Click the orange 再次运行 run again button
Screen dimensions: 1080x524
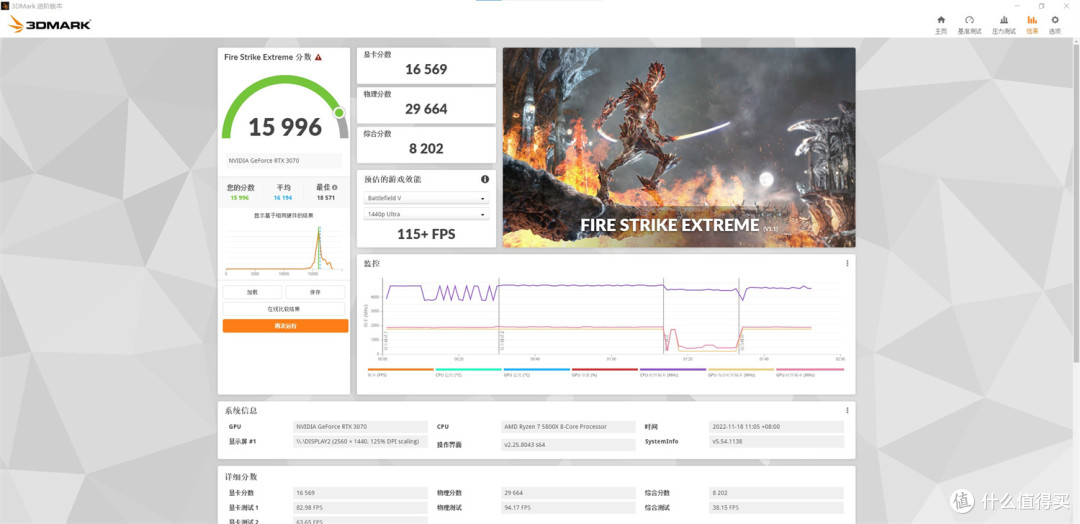(285, 326)
